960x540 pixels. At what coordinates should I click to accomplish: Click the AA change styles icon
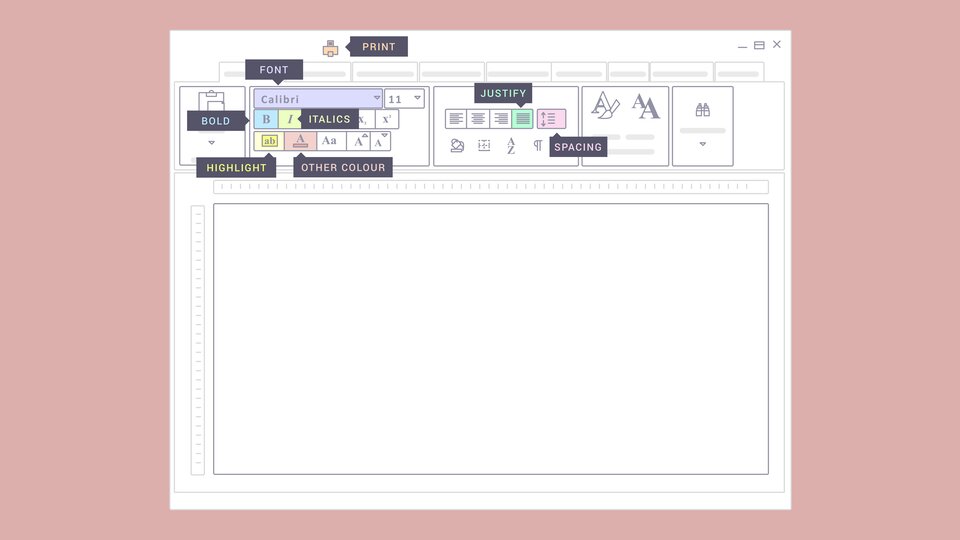(646, 106)
